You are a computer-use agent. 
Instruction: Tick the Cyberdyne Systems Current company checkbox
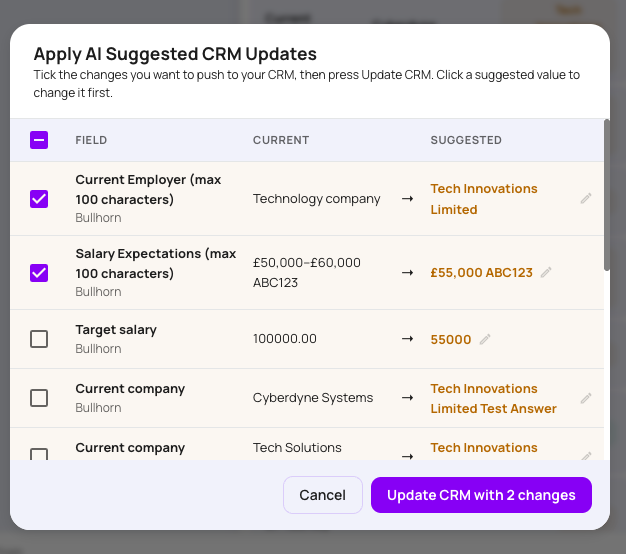39,398
